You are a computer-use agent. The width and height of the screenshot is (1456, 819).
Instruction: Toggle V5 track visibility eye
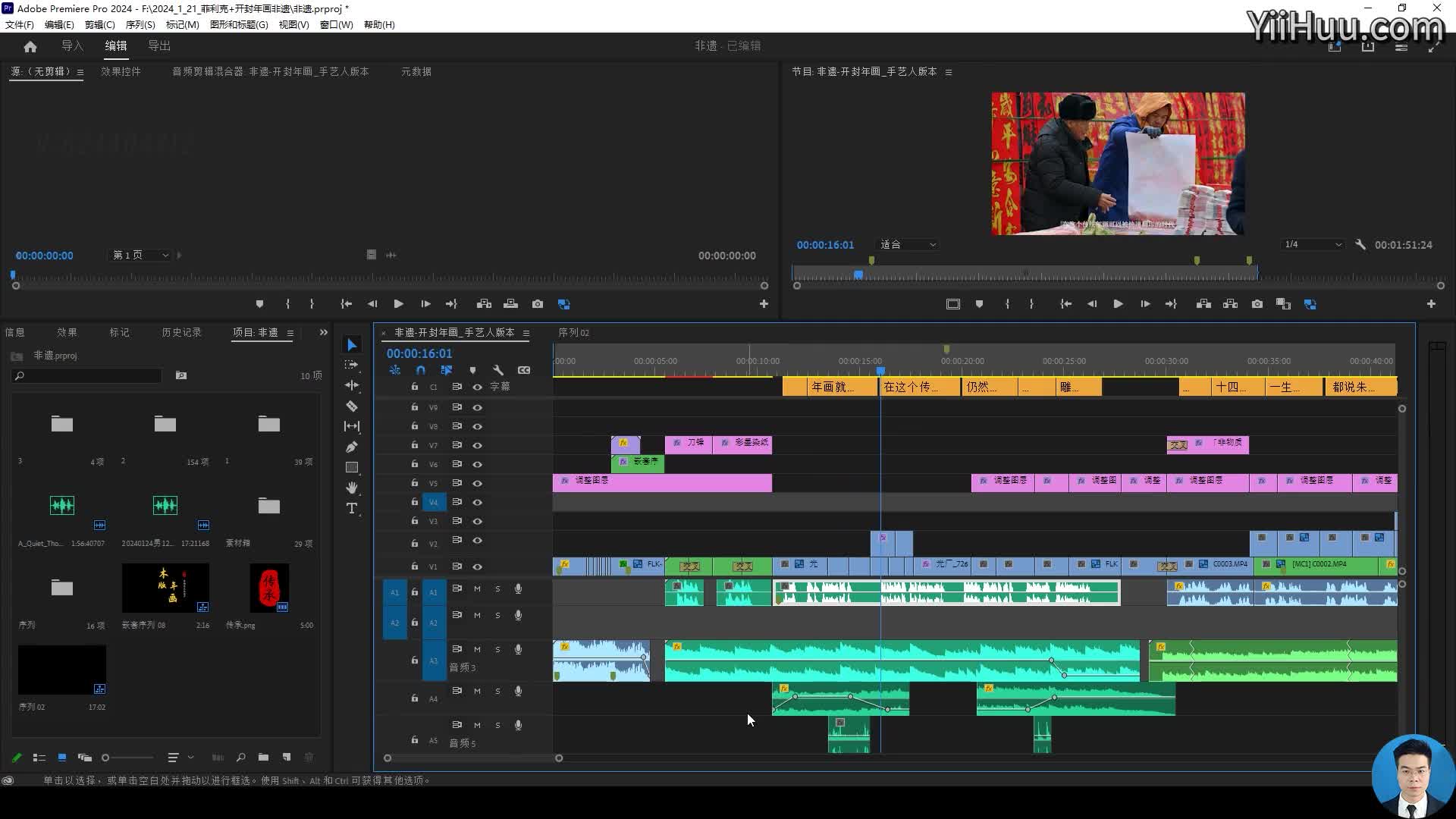click(478, 484)
